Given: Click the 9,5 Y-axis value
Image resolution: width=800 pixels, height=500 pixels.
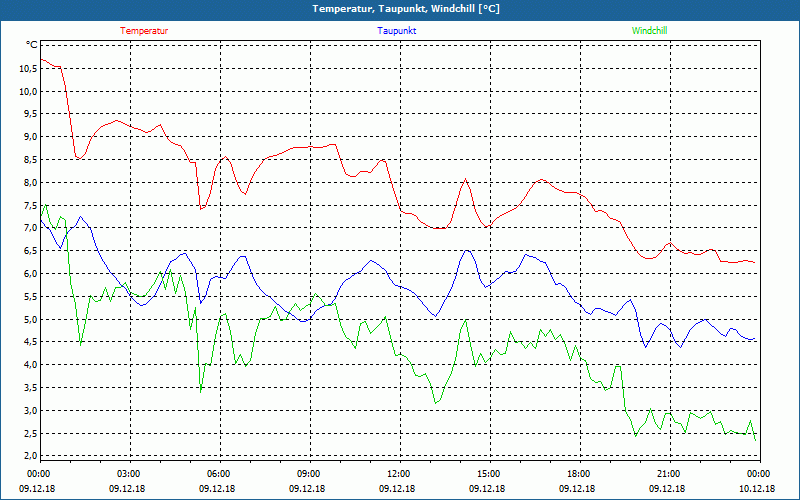Looking at the screenshot, I should (30, 114).
